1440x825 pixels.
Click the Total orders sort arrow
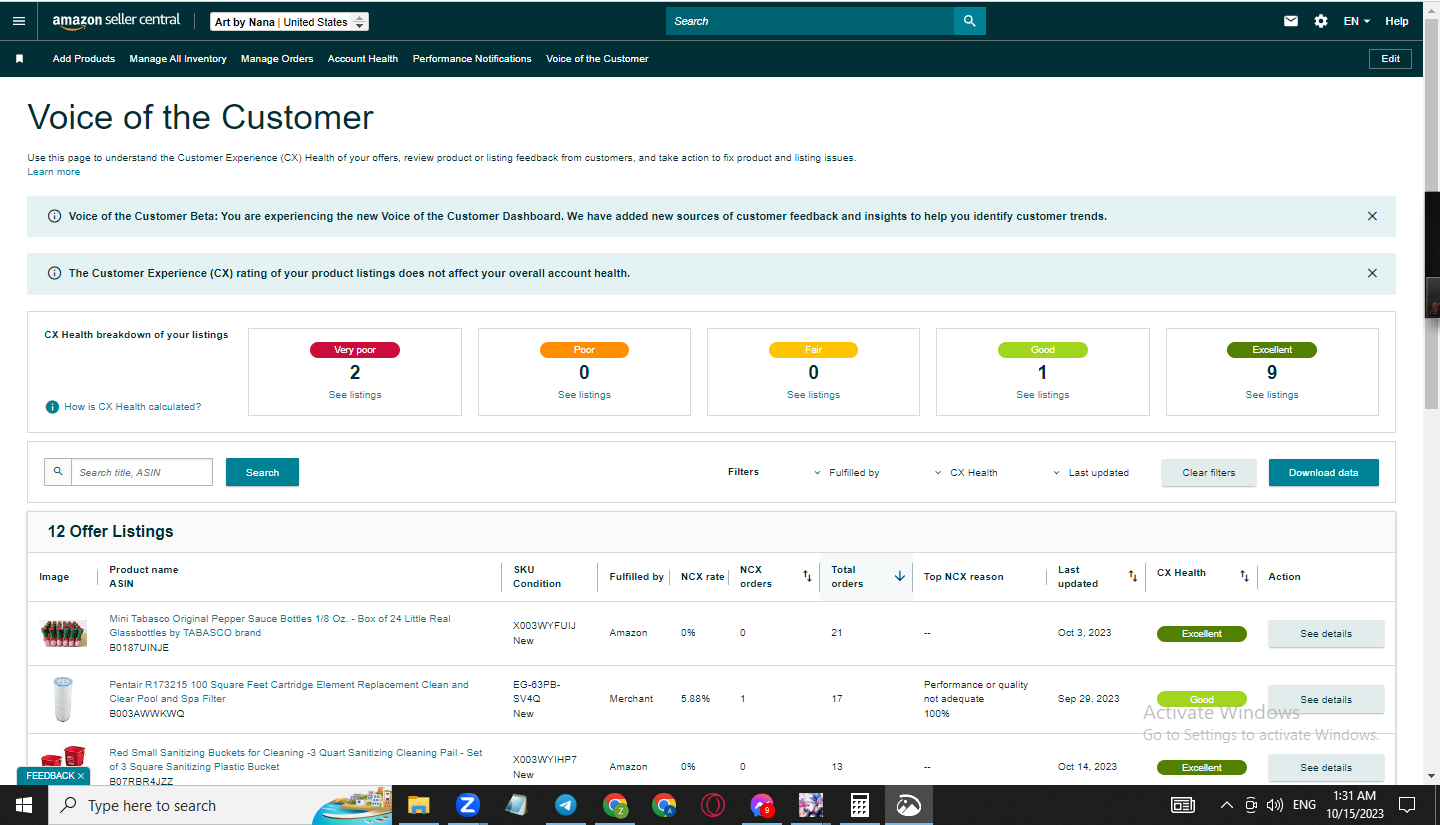[900, 576]
